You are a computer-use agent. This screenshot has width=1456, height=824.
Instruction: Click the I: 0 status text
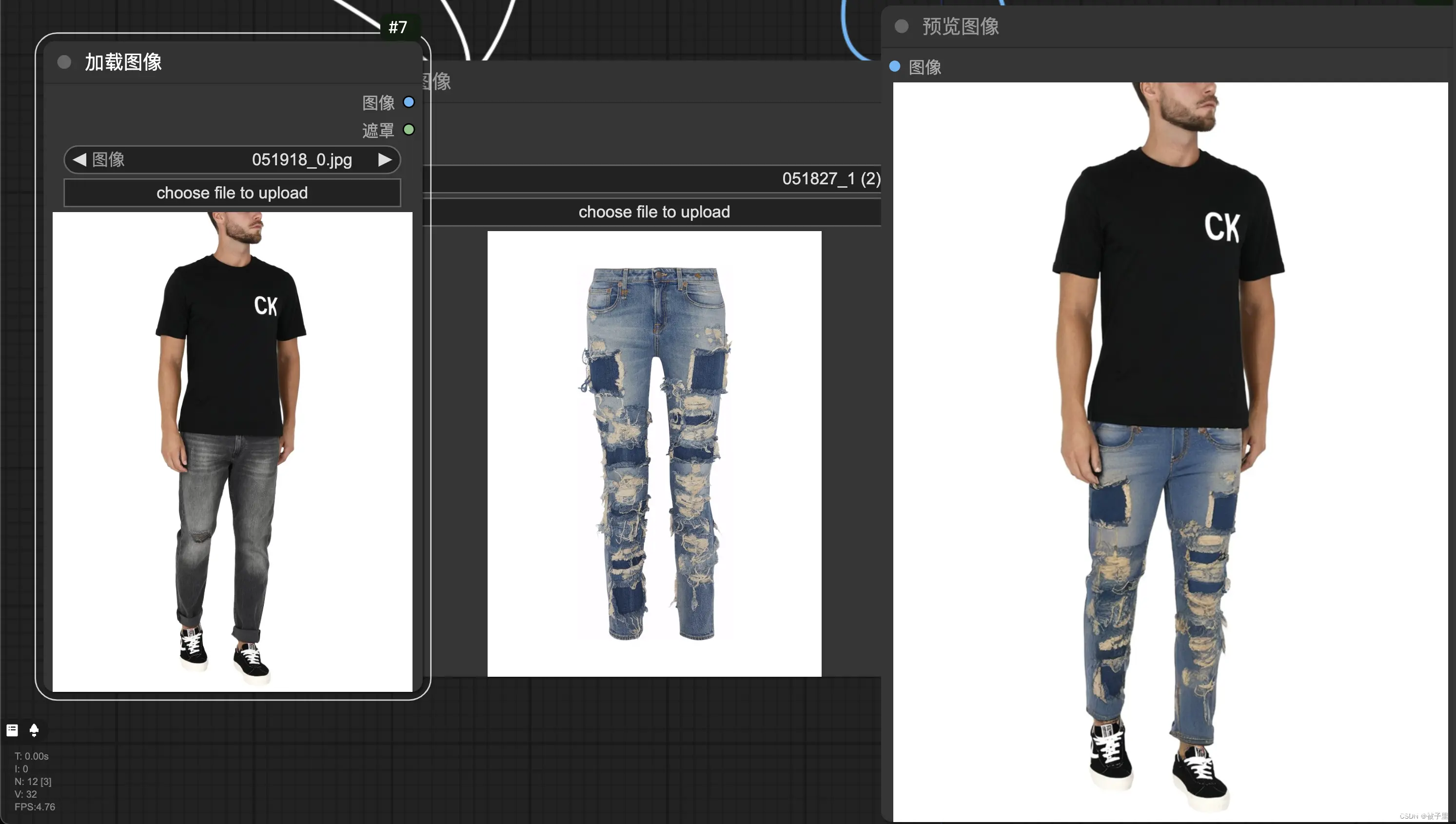pyautogui.click(x=21, y=768)
